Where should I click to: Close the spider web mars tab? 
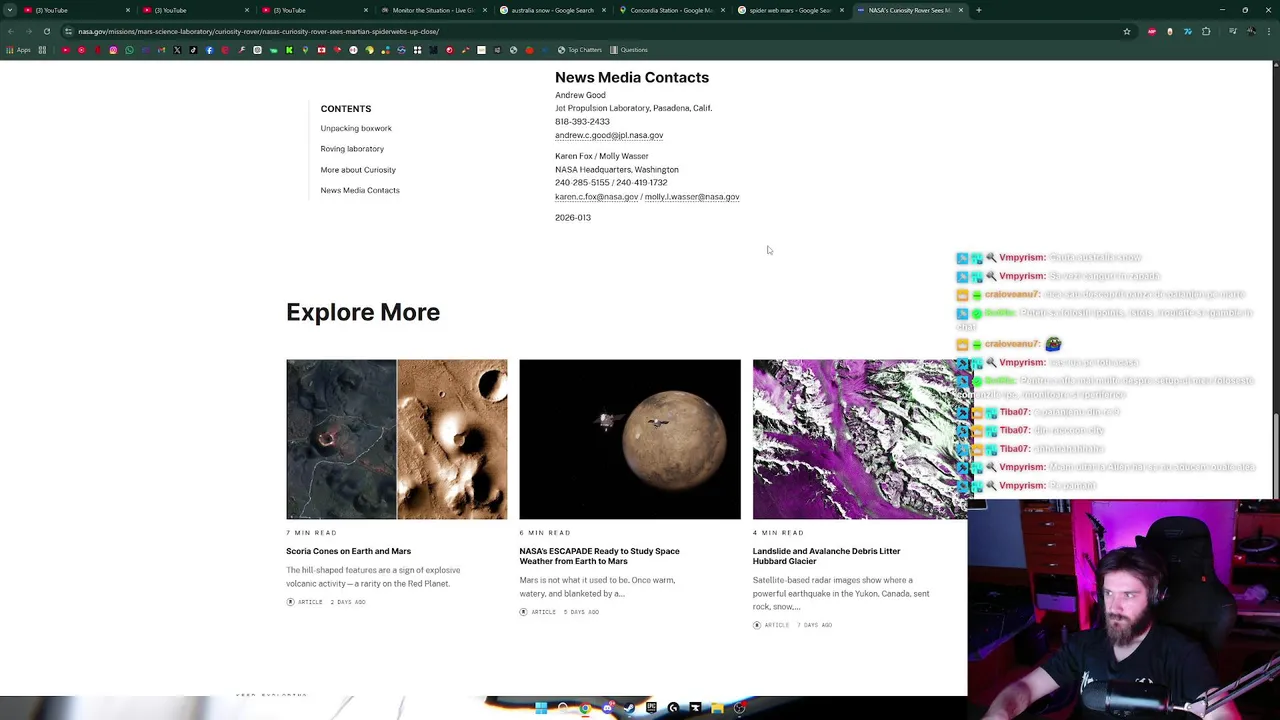(841, 10)
